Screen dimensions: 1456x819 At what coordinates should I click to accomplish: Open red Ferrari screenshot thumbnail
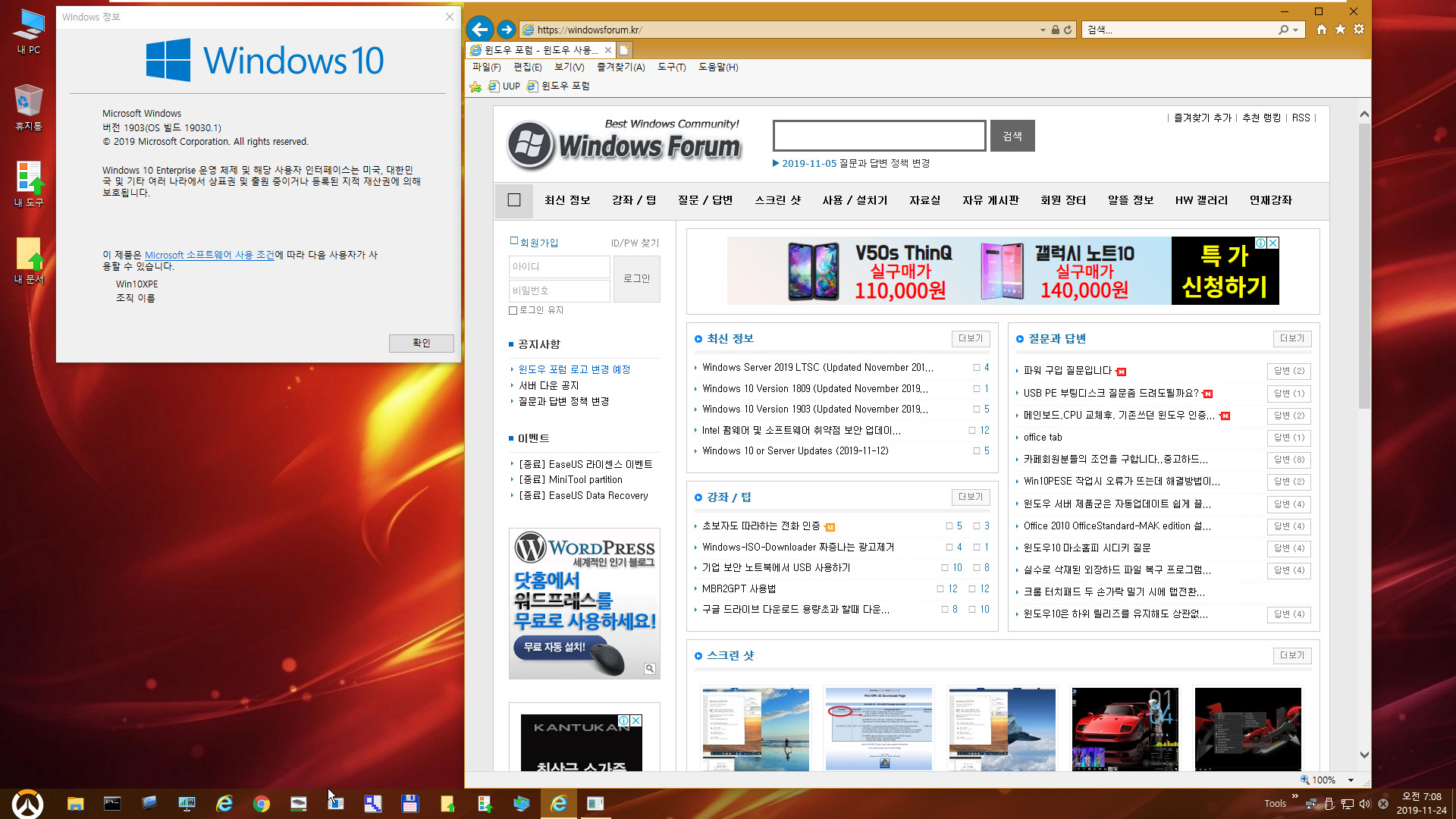tap(1125, 730)
